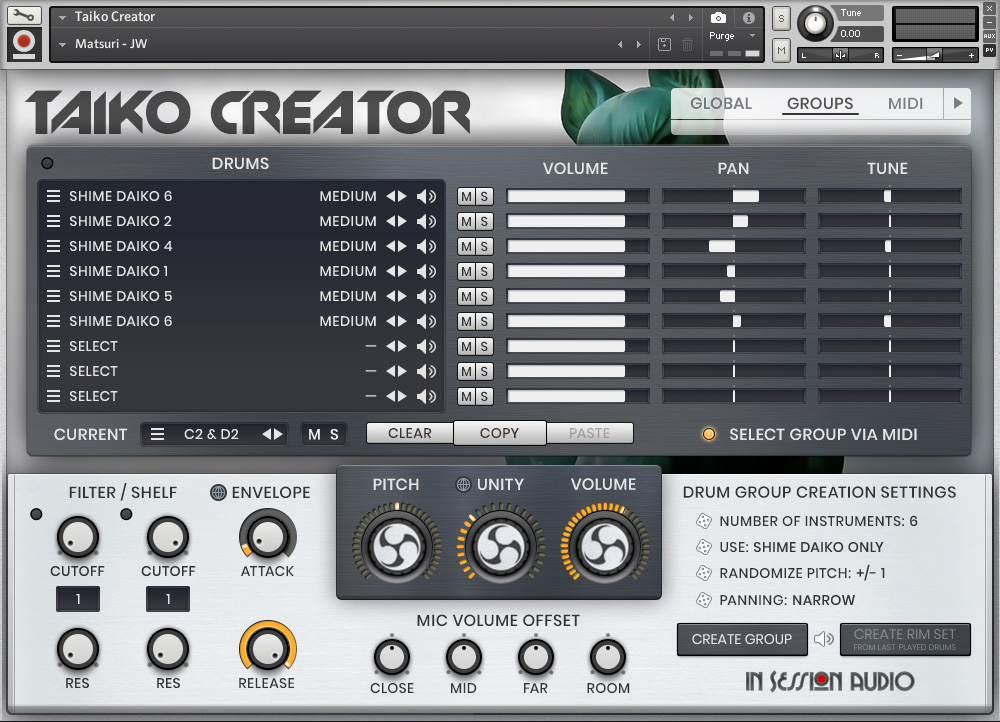Click hamburger icon in Current group box
The image size is (1000, 722).
click(x=158, y=434)
